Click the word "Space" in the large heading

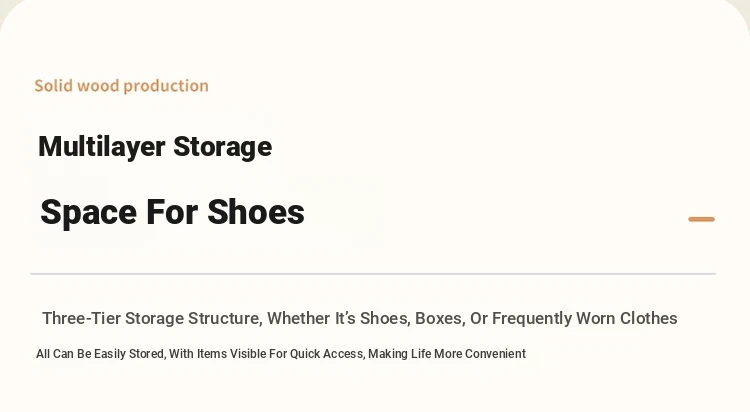pyautogui.click(x=88, y=213)
